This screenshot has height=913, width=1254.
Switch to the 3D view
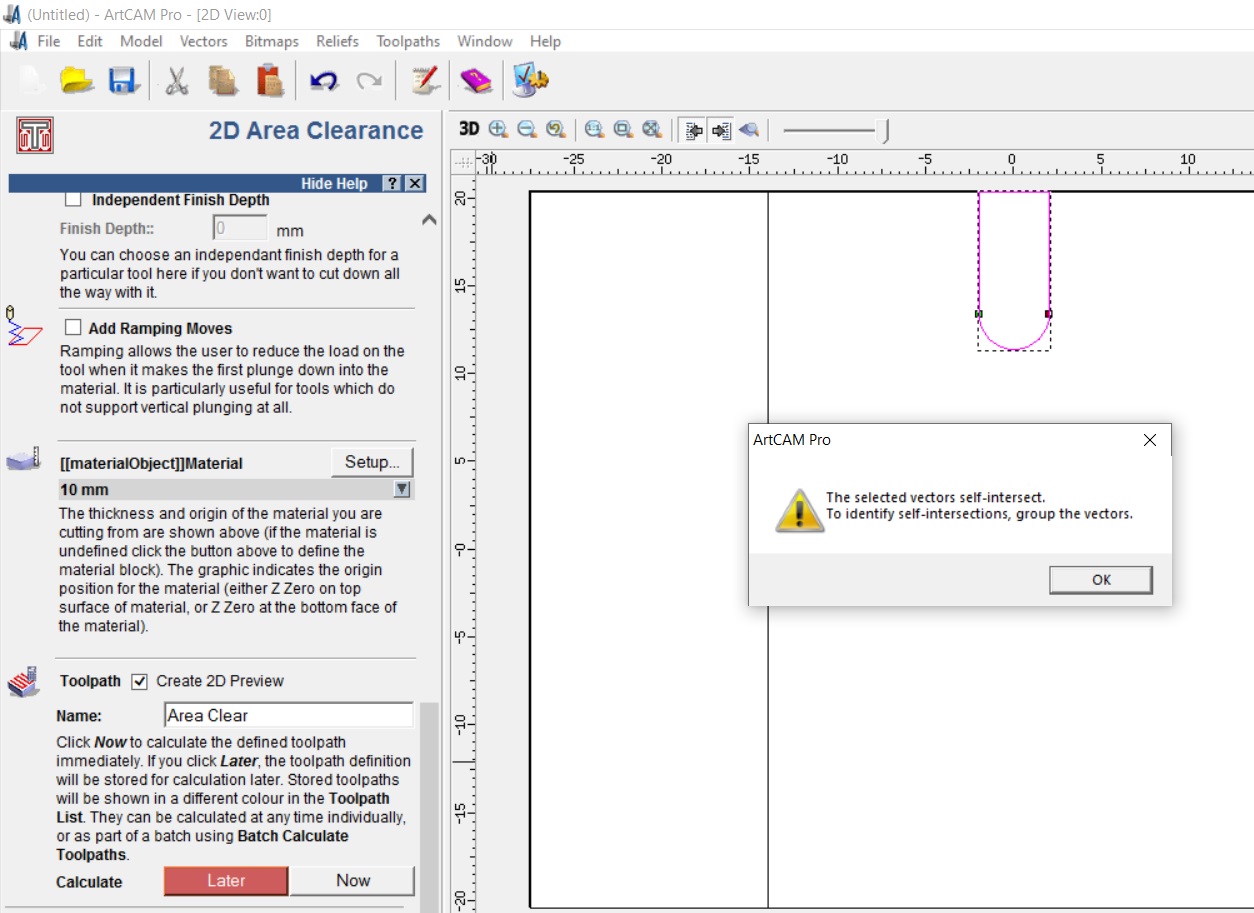469,129
